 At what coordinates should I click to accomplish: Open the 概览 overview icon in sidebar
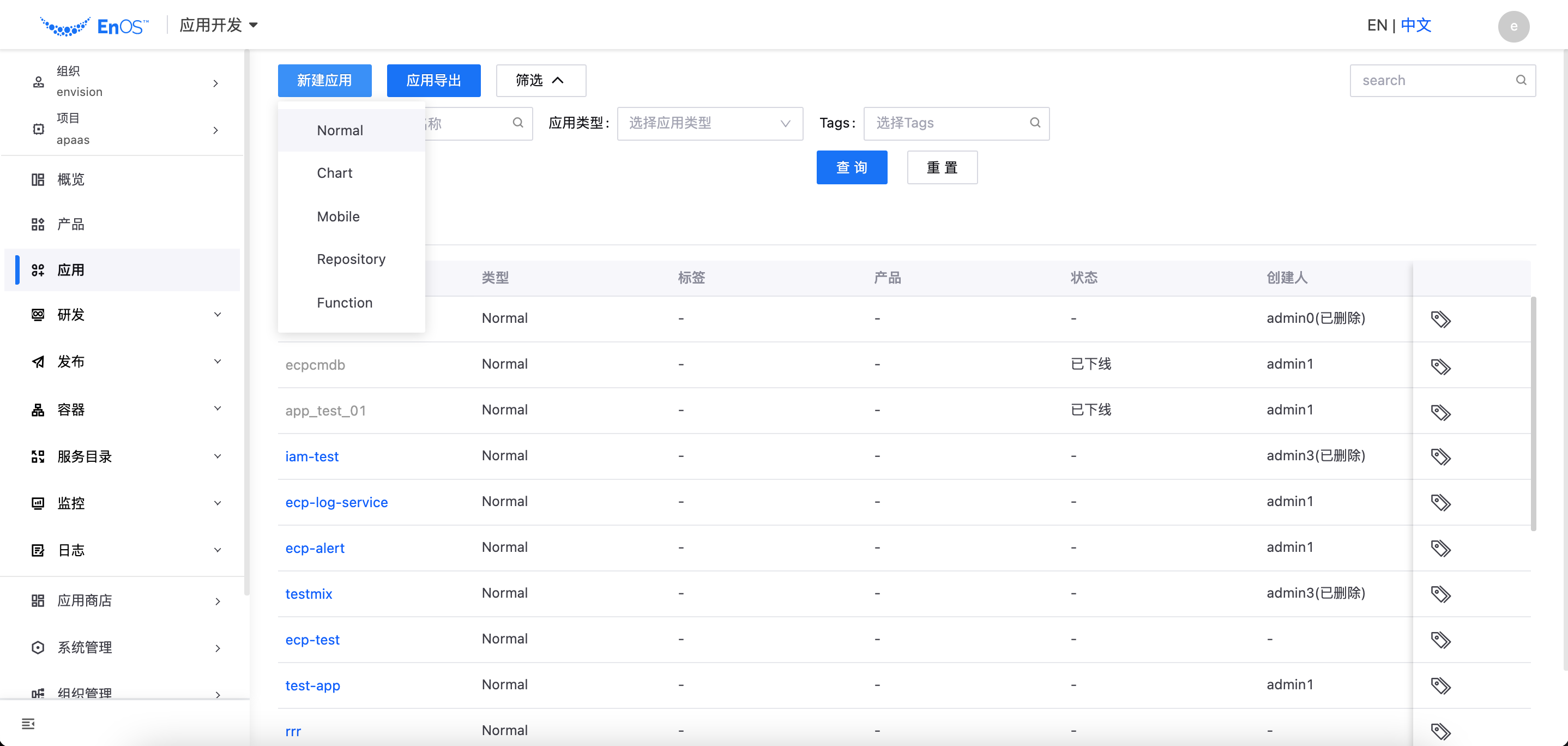pos(38,179)
